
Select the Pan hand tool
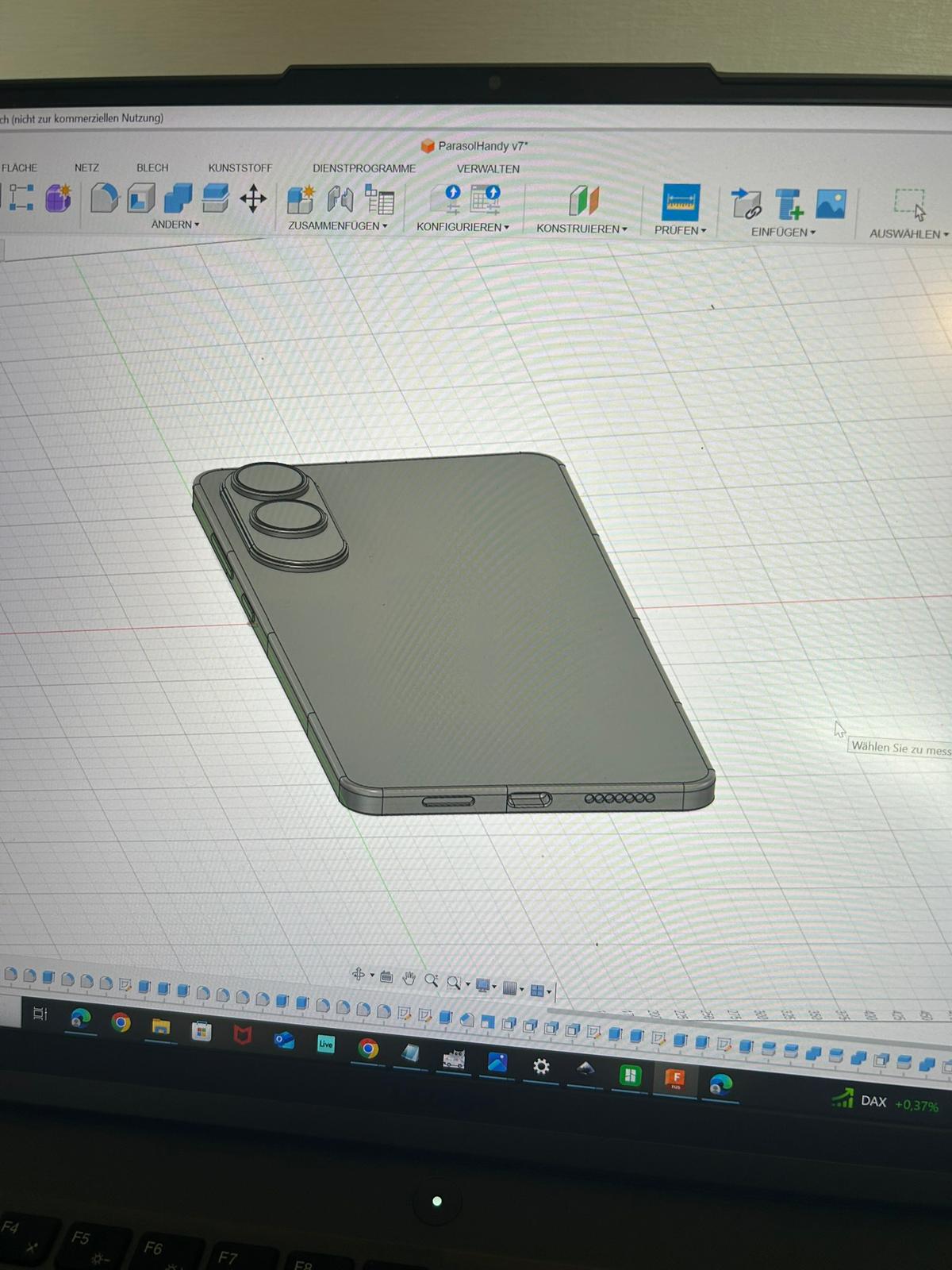[x=409, y=979]
